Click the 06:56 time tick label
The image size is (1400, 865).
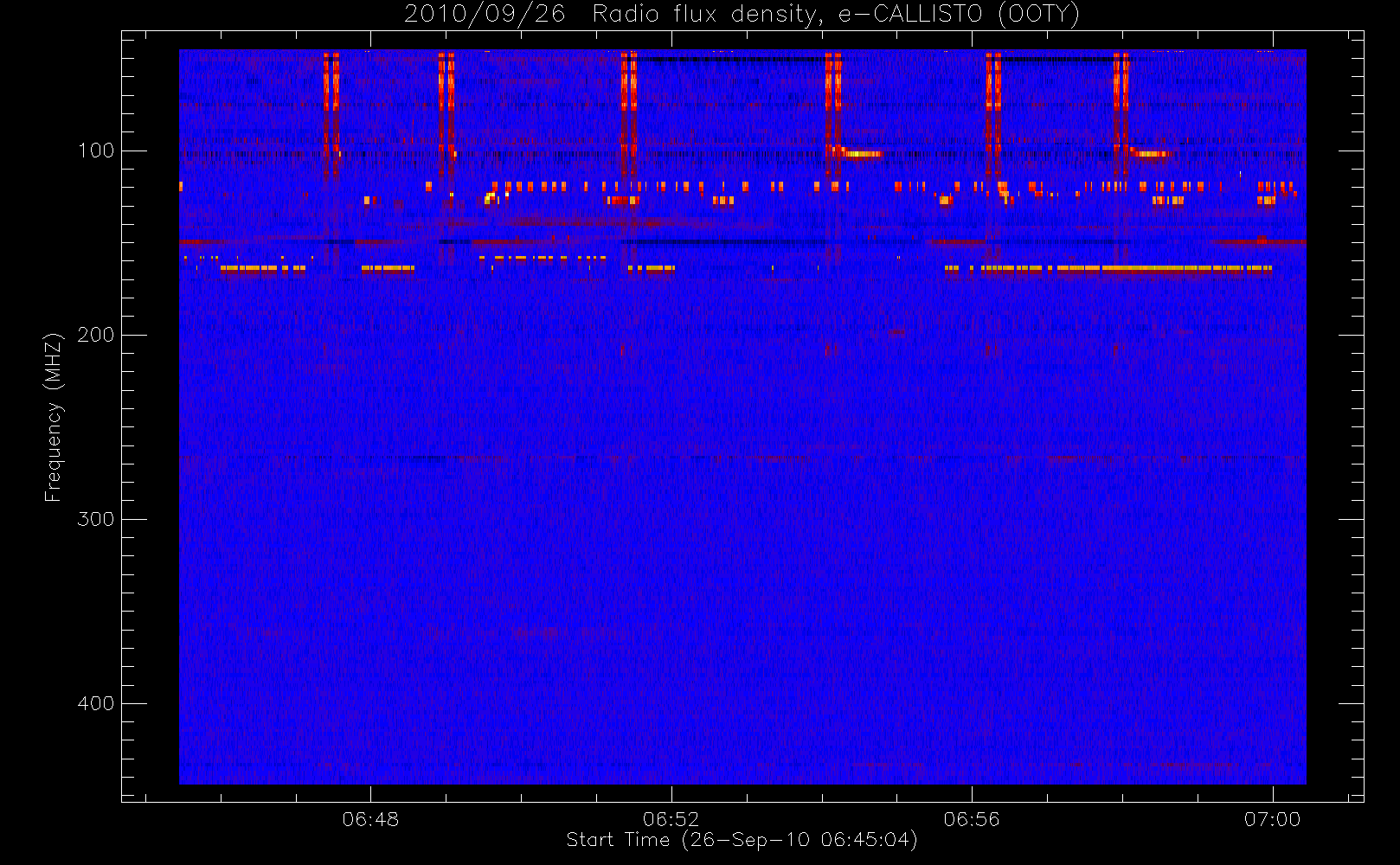[x=972, y=819]
